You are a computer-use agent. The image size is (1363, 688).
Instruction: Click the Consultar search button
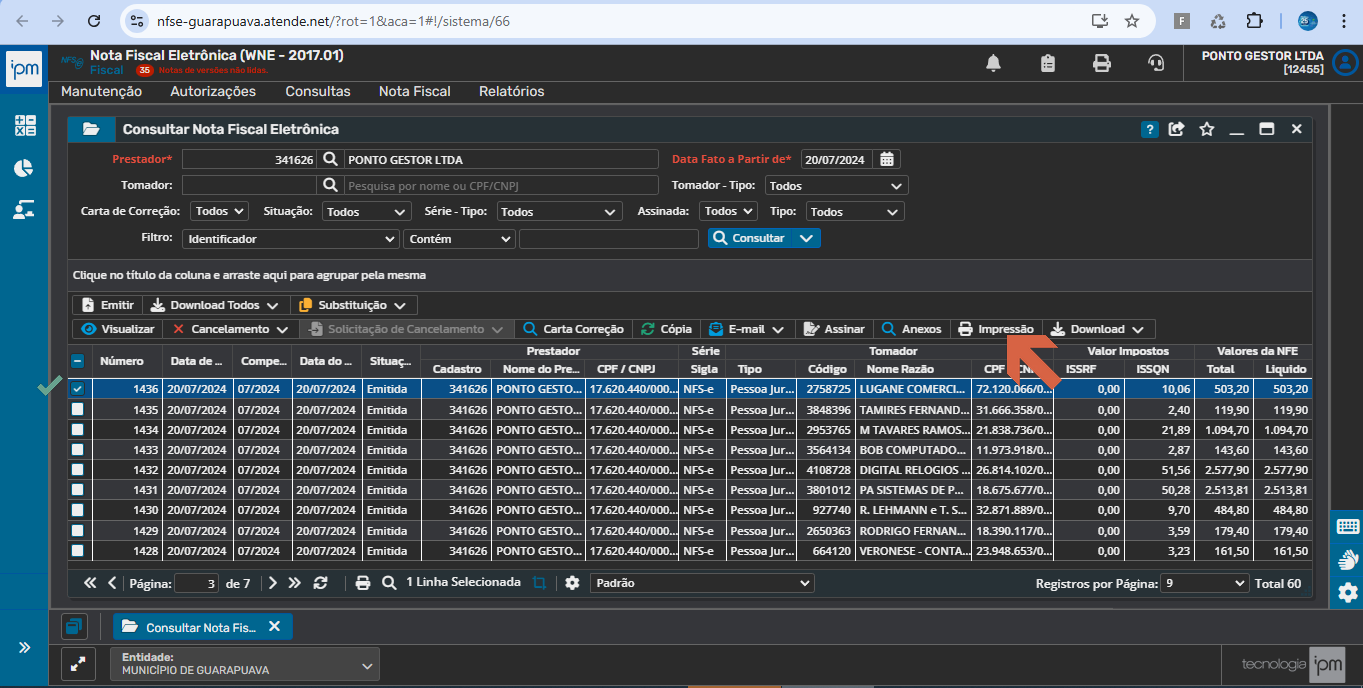(x=764, y=238)
